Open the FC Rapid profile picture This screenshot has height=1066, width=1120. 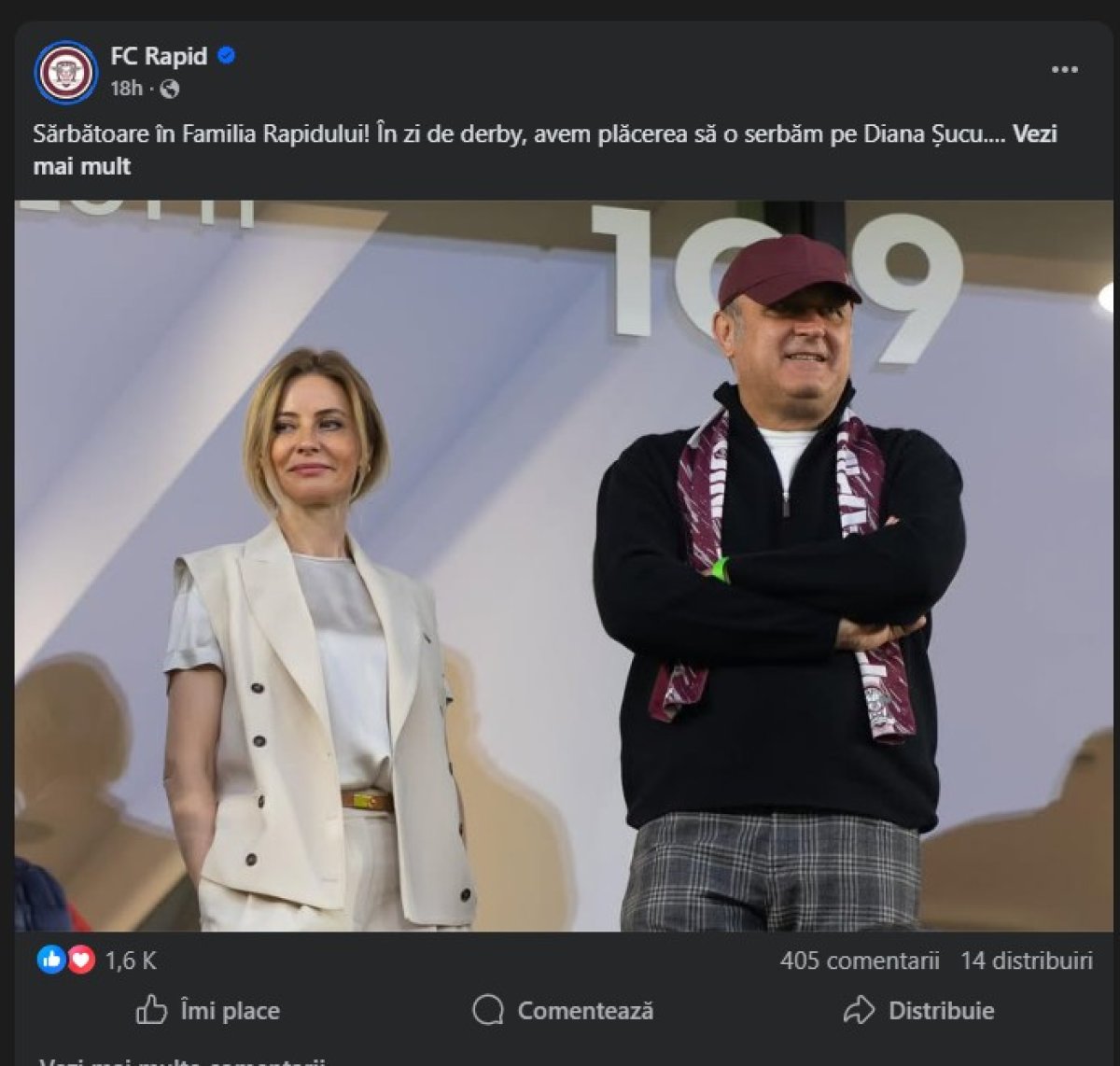[65, 72]
